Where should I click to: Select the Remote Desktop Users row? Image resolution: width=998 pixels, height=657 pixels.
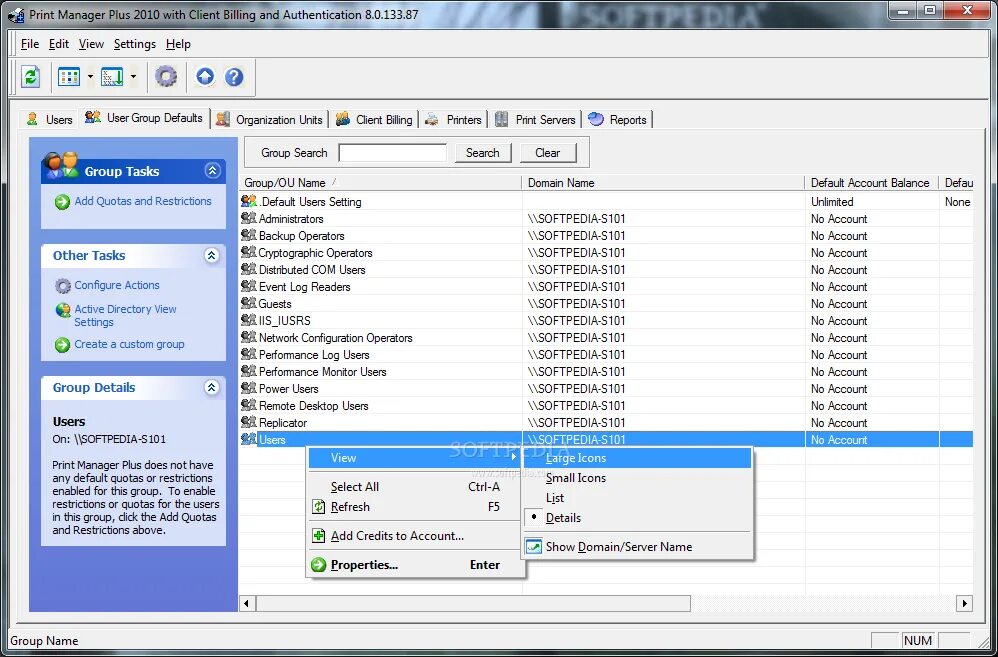point(606,406)
